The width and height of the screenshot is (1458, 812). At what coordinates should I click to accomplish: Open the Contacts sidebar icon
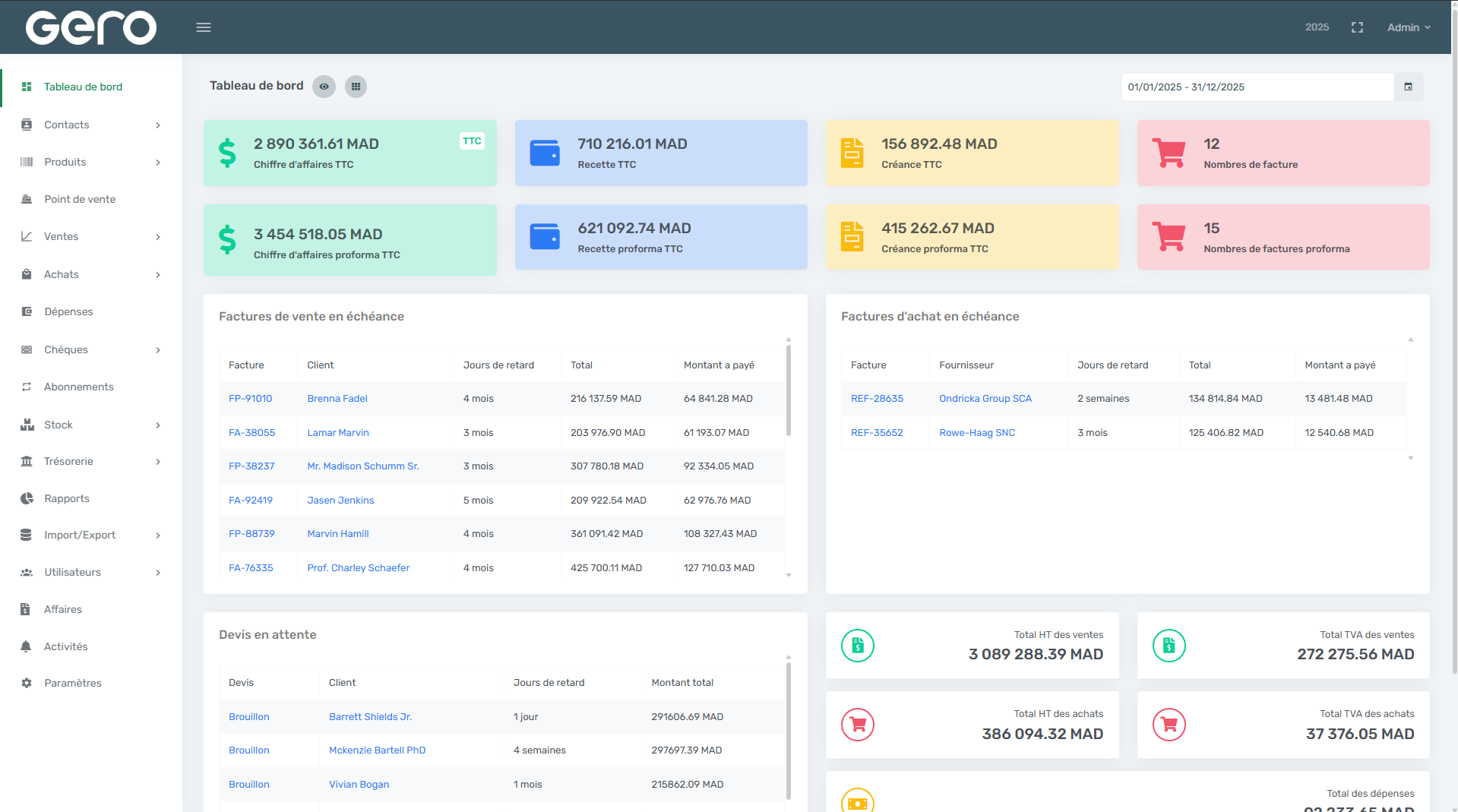[26, 125]
